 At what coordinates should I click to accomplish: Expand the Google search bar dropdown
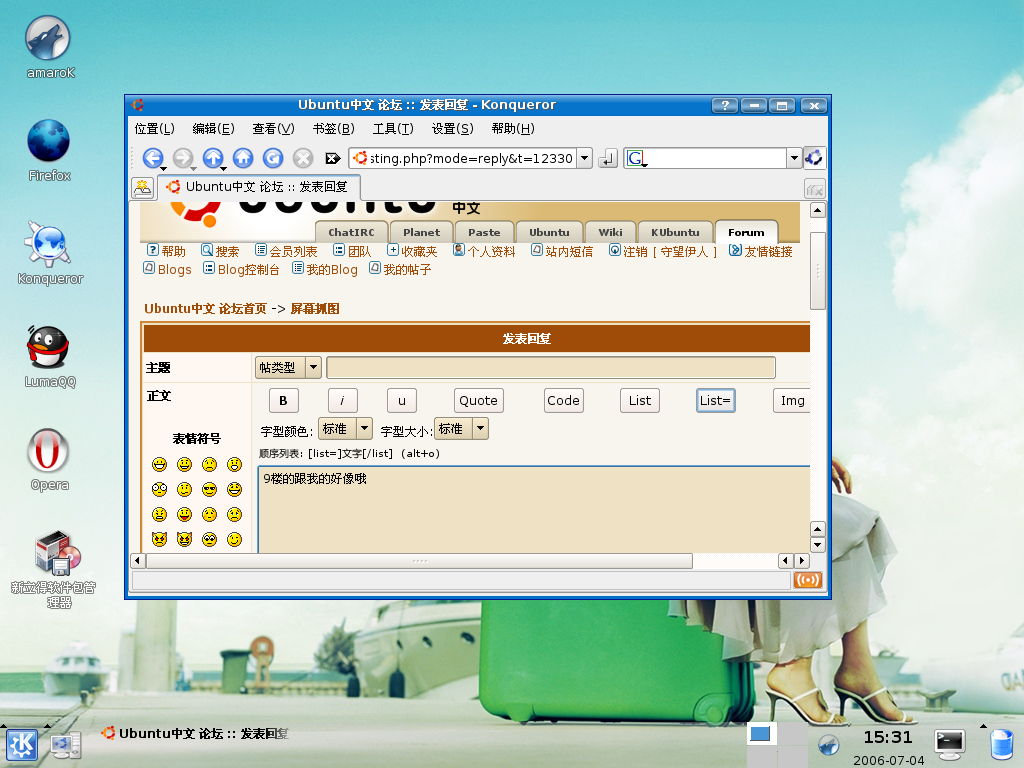(x=794, y=158)
